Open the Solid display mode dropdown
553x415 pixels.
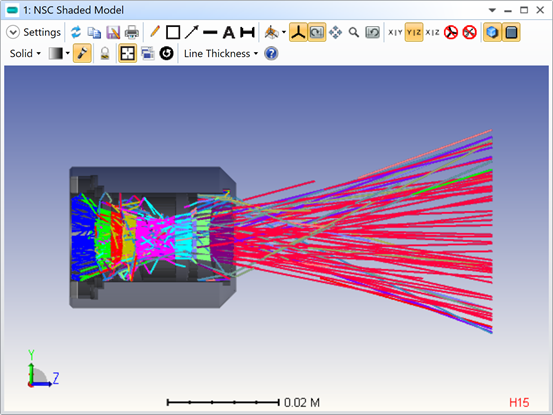(x=25, y=54)
